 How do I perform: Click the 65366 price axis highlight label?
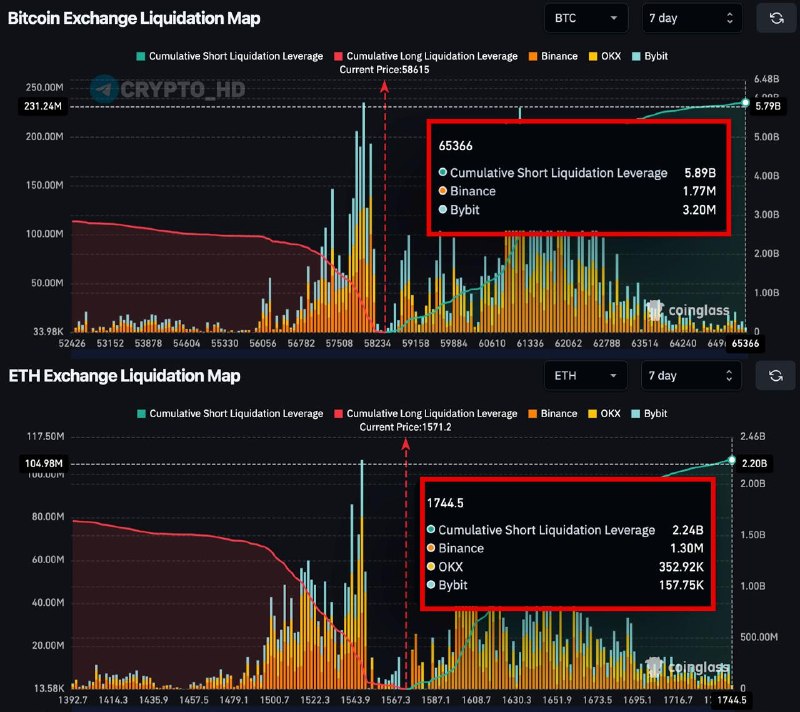[745, 343]
